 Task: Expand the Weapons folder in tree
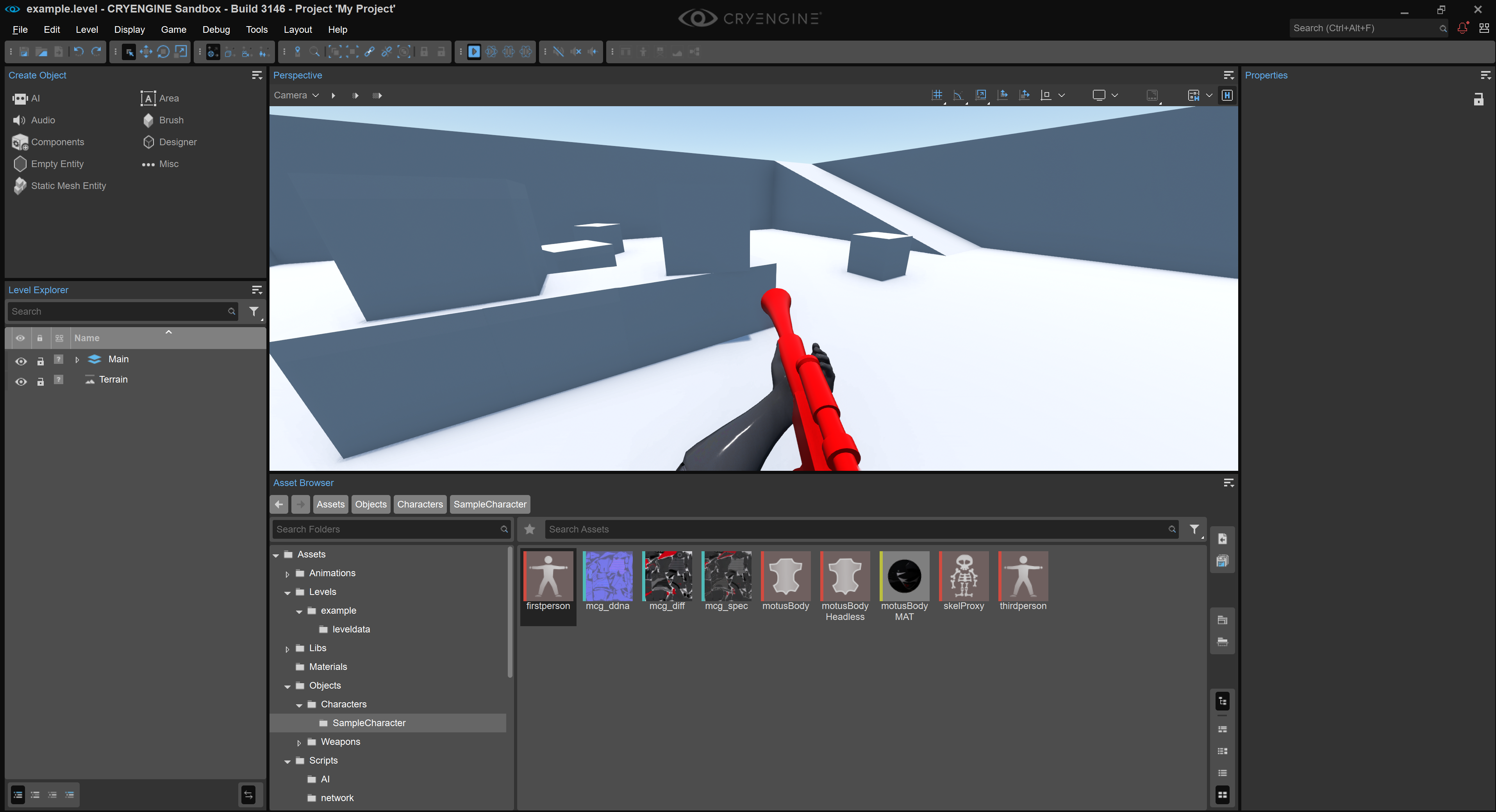[x=299, y=743]
